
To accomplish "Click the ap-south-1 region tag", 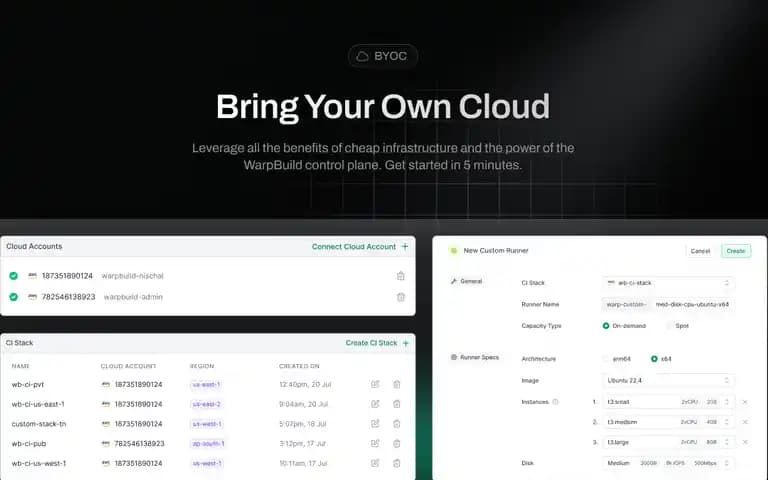I will 208,444.
